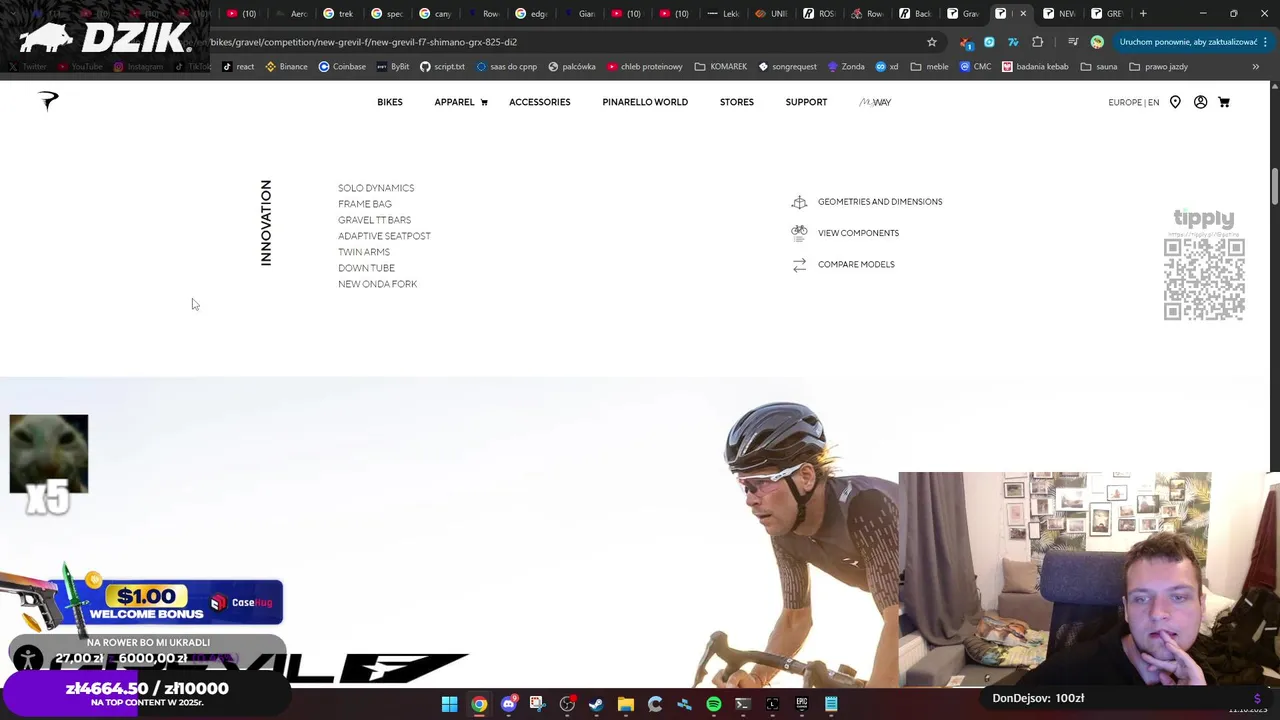
Task: Open the media control toolbar icon
Action: pos(1072,42)
